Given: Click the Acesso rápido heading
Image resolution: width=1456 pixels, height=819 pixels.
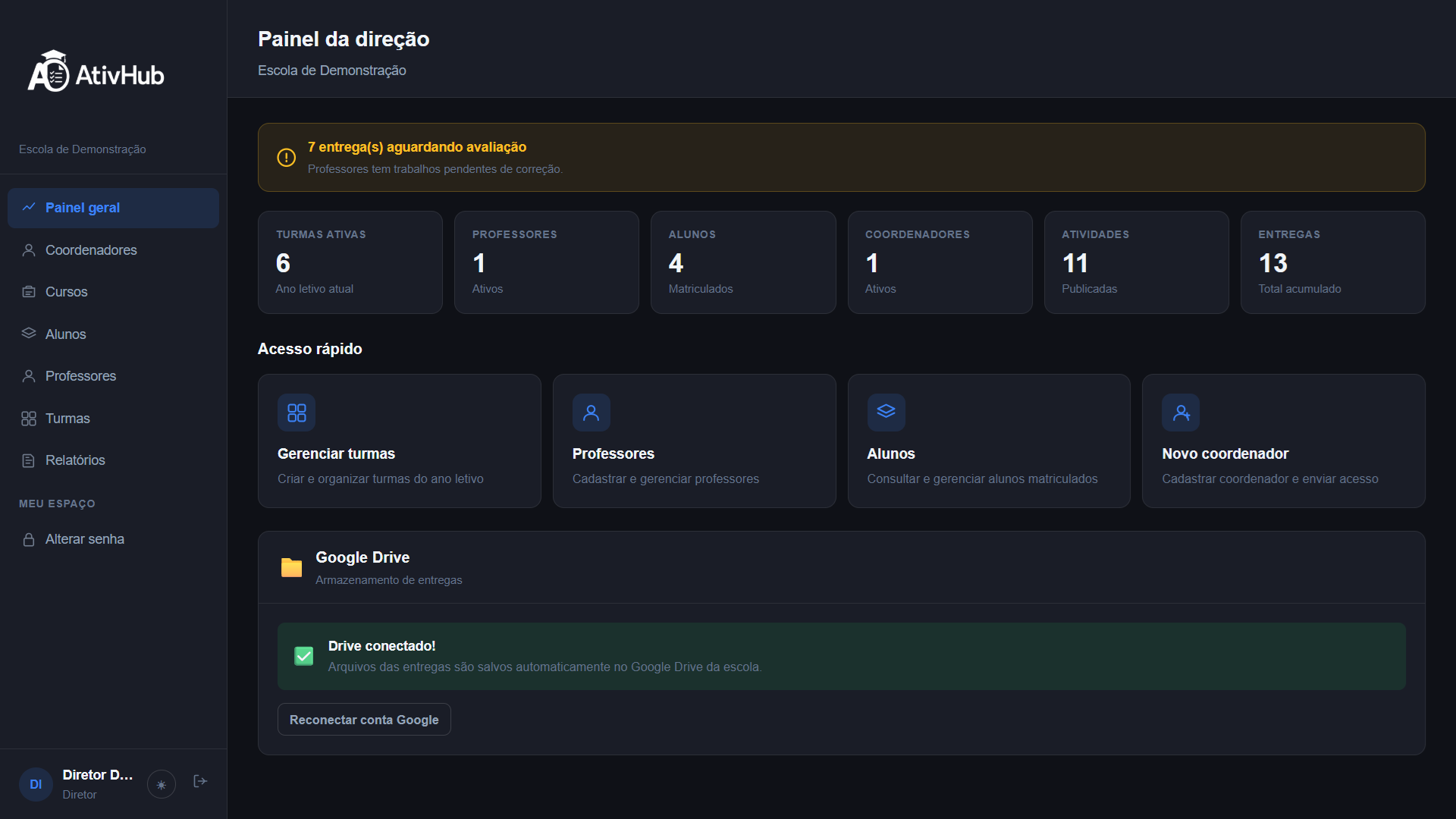Looking at the screenshot, I should 310,349.
